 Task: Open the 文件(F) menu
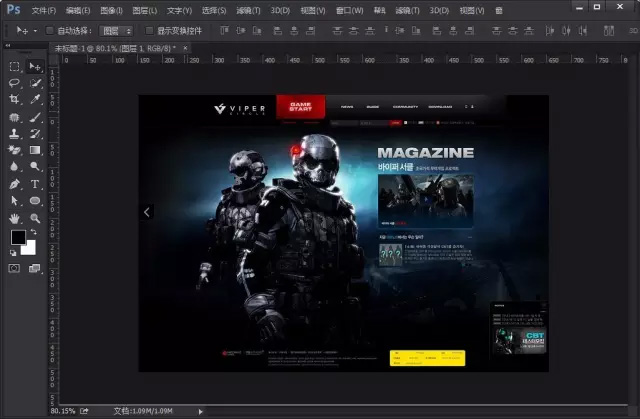click(44, 11)
